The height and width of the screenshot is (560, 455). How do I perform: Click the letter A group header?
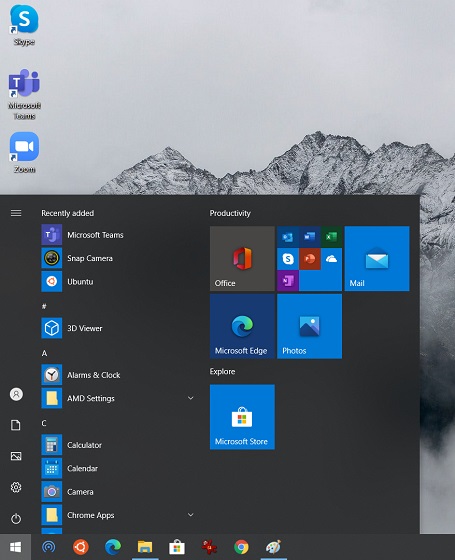[x=44, y=353]
